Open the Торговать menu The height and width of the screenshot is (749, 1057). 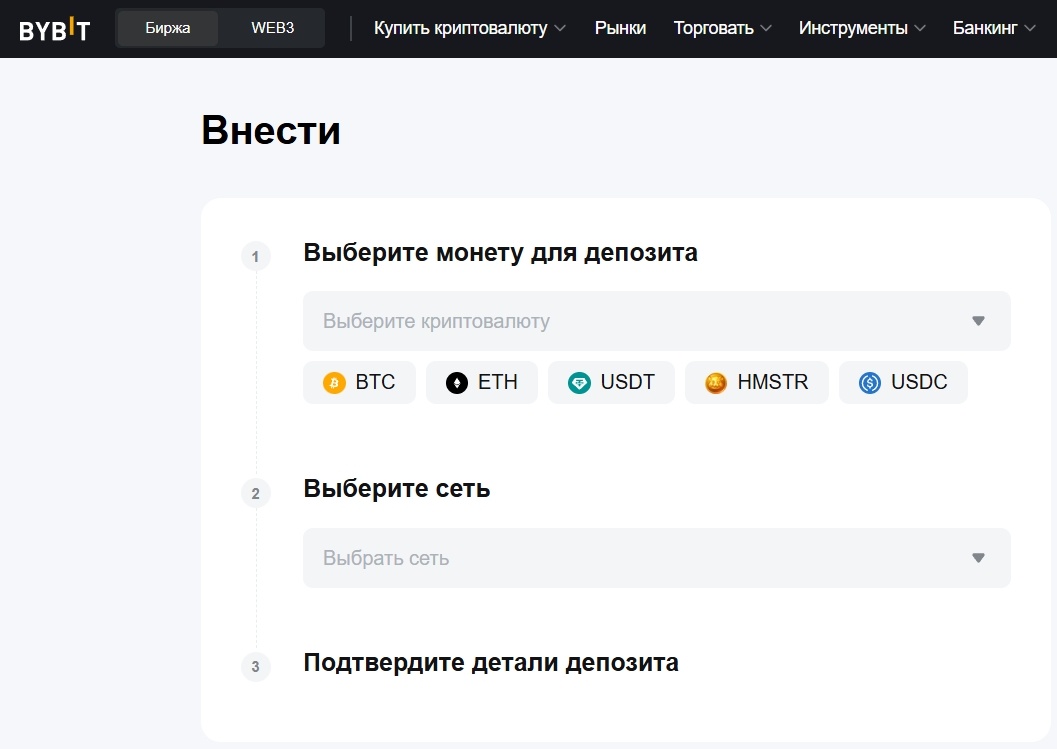click(x=722, y=28)
